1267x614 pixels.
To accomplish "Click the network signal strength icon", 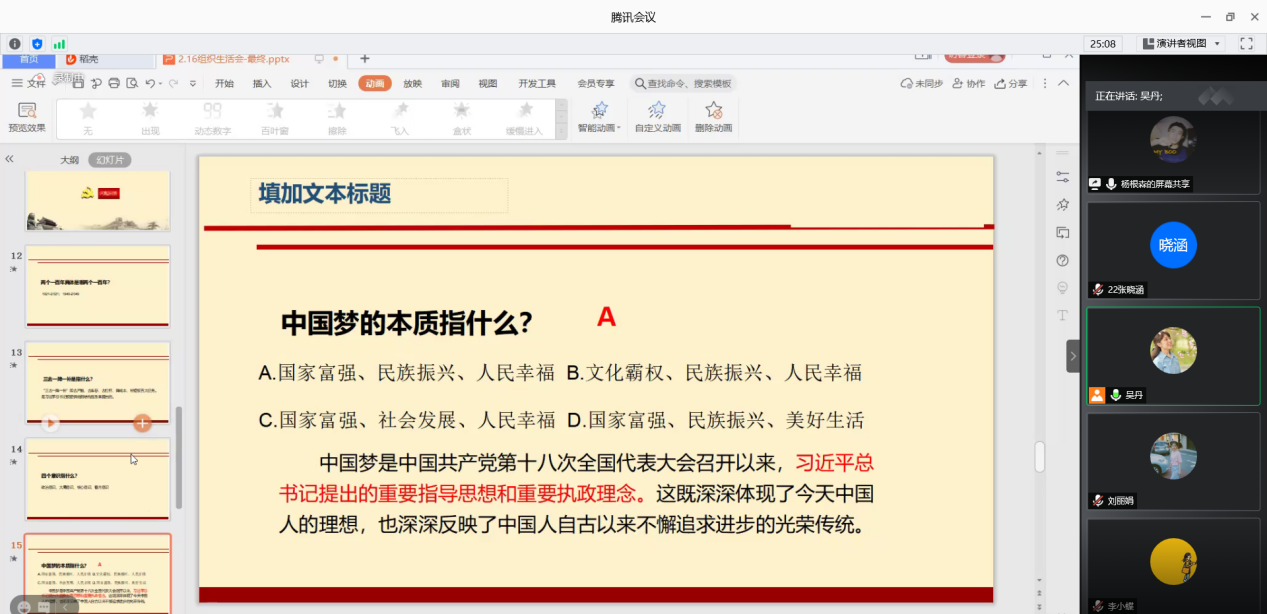I will [59, 44].
